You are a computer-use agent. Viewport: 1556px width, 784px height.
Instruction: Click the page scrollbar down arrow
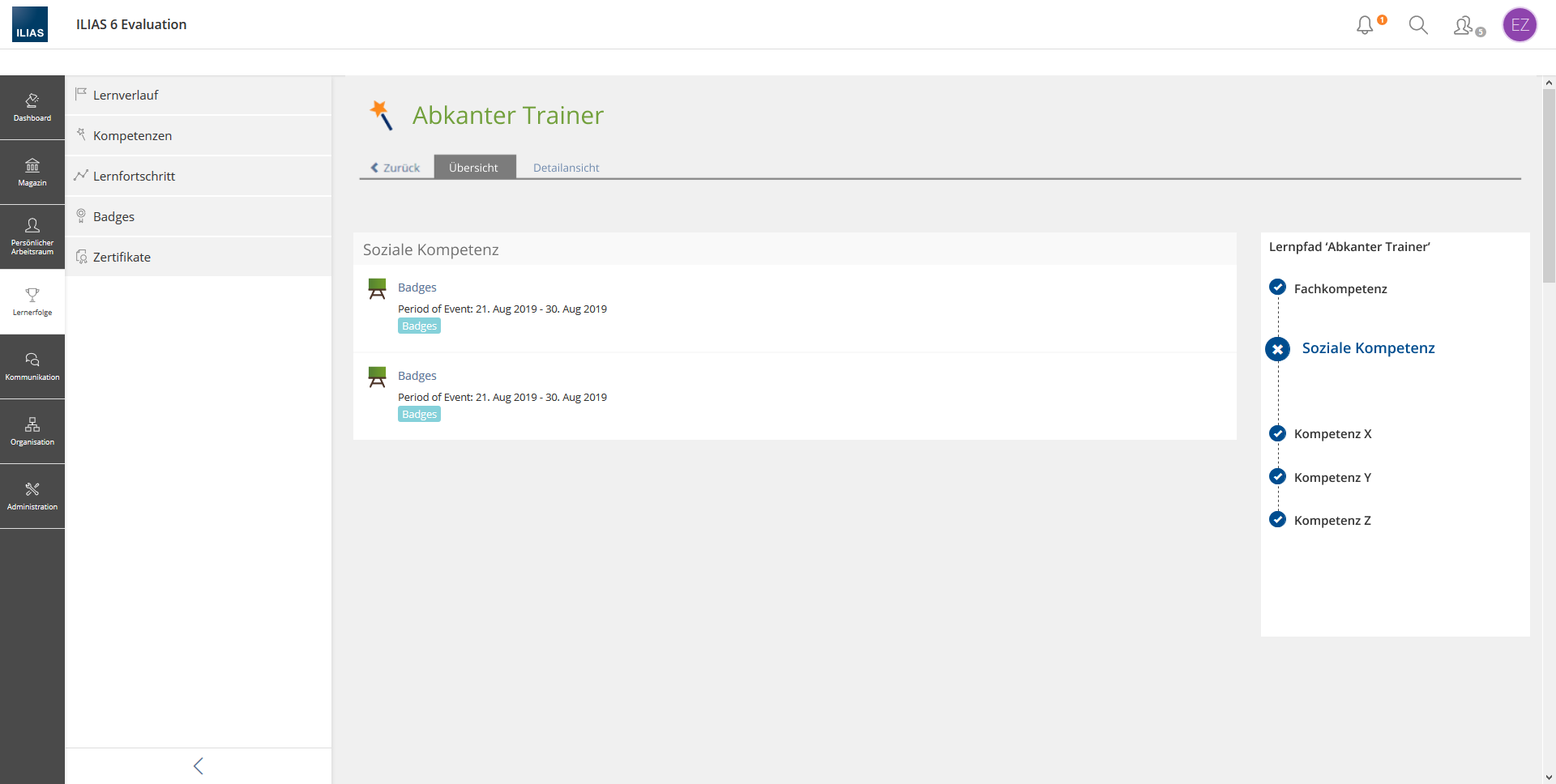tap(1549, 778)
